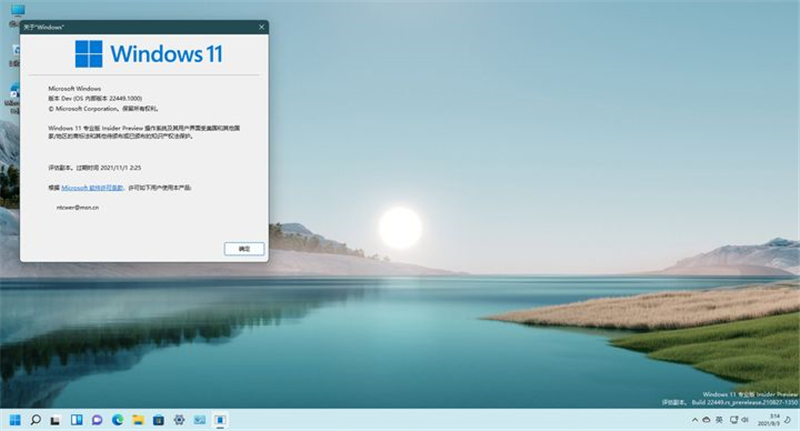Click the Microsoft Windows product name text
The image size is (800, 431).
click(74, 89)
